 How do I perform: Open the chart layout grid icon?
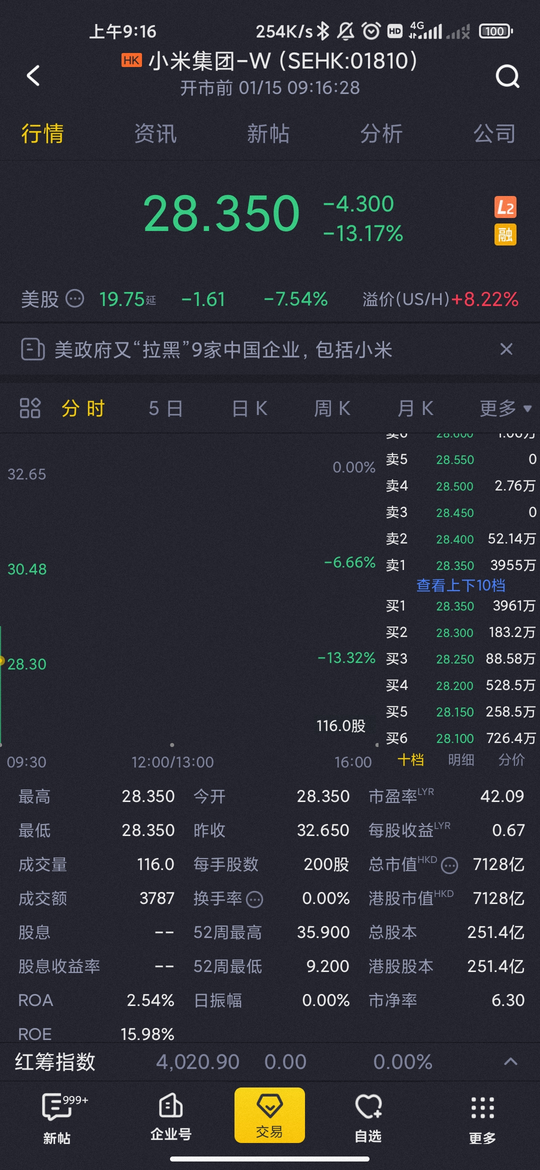[x=31, y=408]
